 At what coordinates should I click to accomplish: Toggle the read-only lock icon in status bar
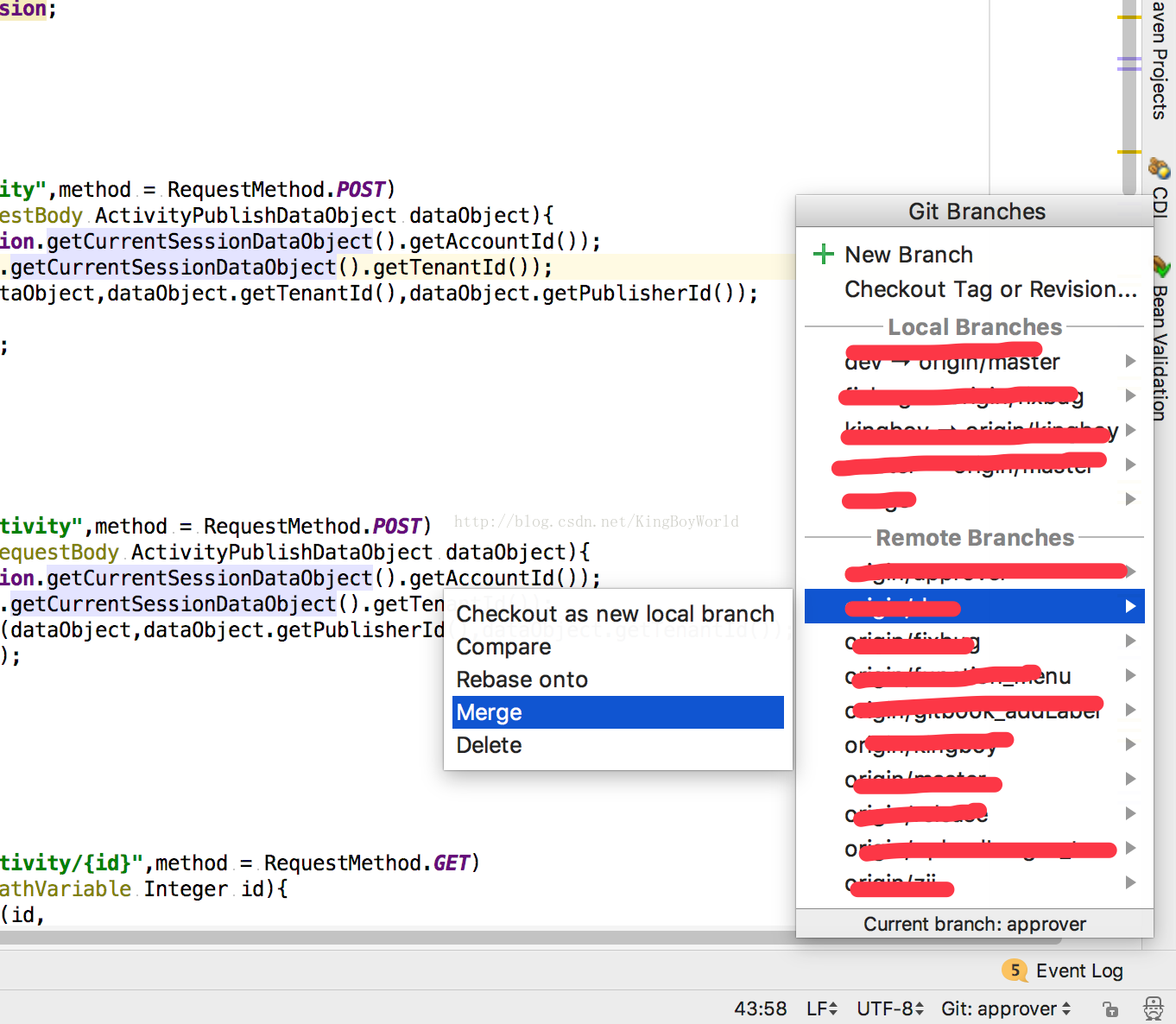pyautogui.click(x=1110, y=1008)
